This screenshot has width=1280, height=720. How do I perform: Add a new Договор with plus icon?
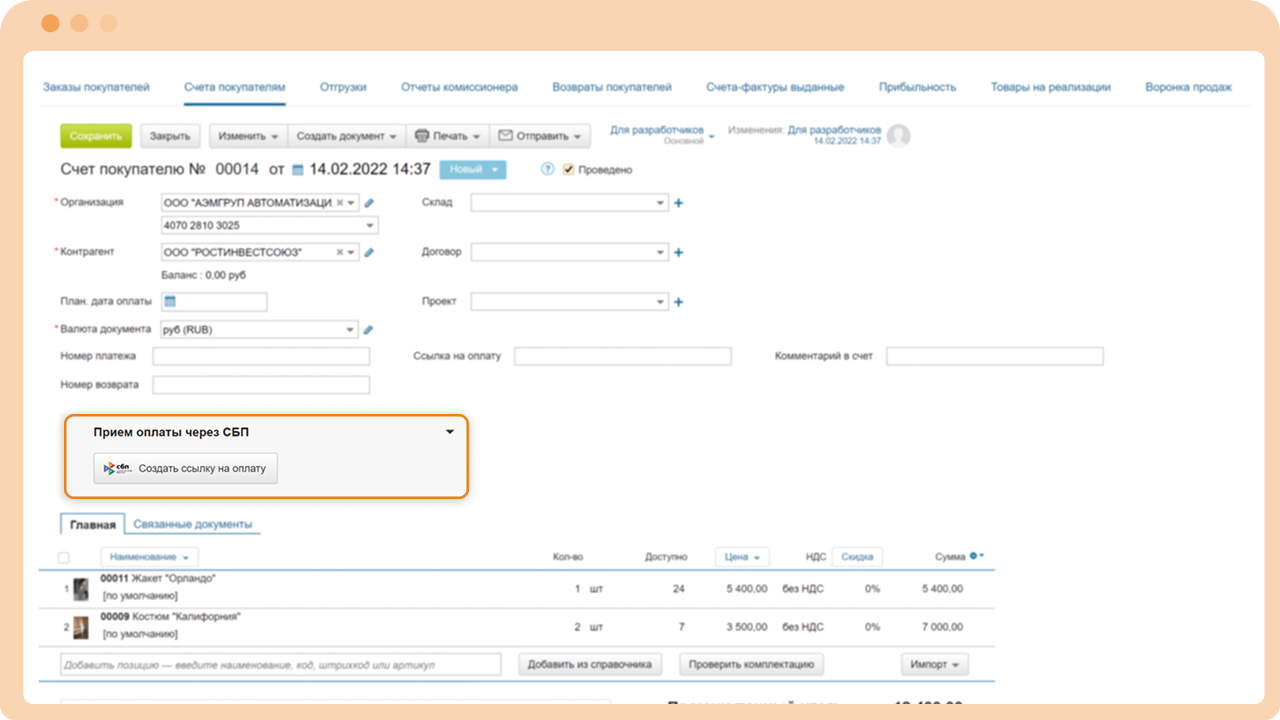coord(678,253)
